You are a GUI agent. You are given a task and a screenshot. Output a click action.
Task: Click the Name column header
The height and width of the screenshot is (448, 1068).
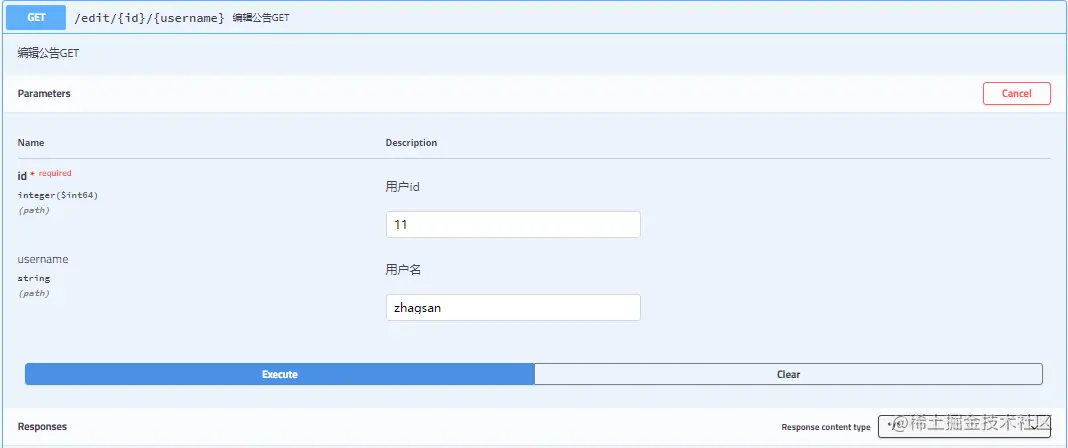click(x=31, y=143)
